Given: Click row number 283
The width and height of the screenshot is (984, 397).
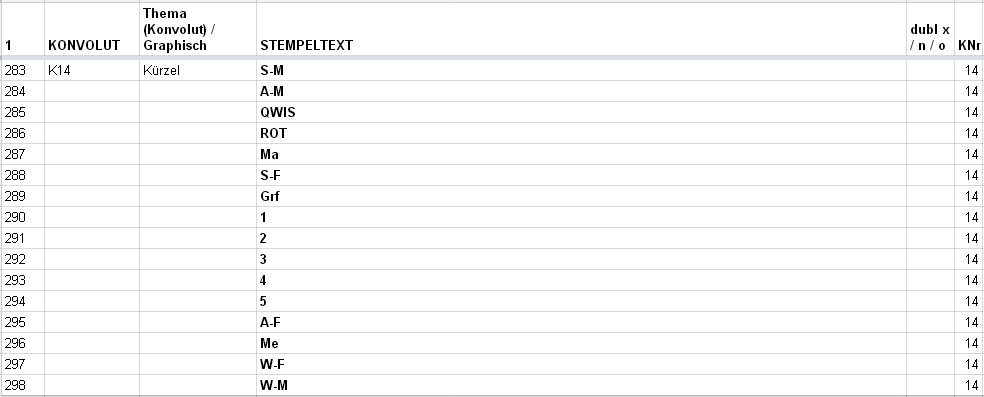Looking at the screenshot, I should pos(23,71).
